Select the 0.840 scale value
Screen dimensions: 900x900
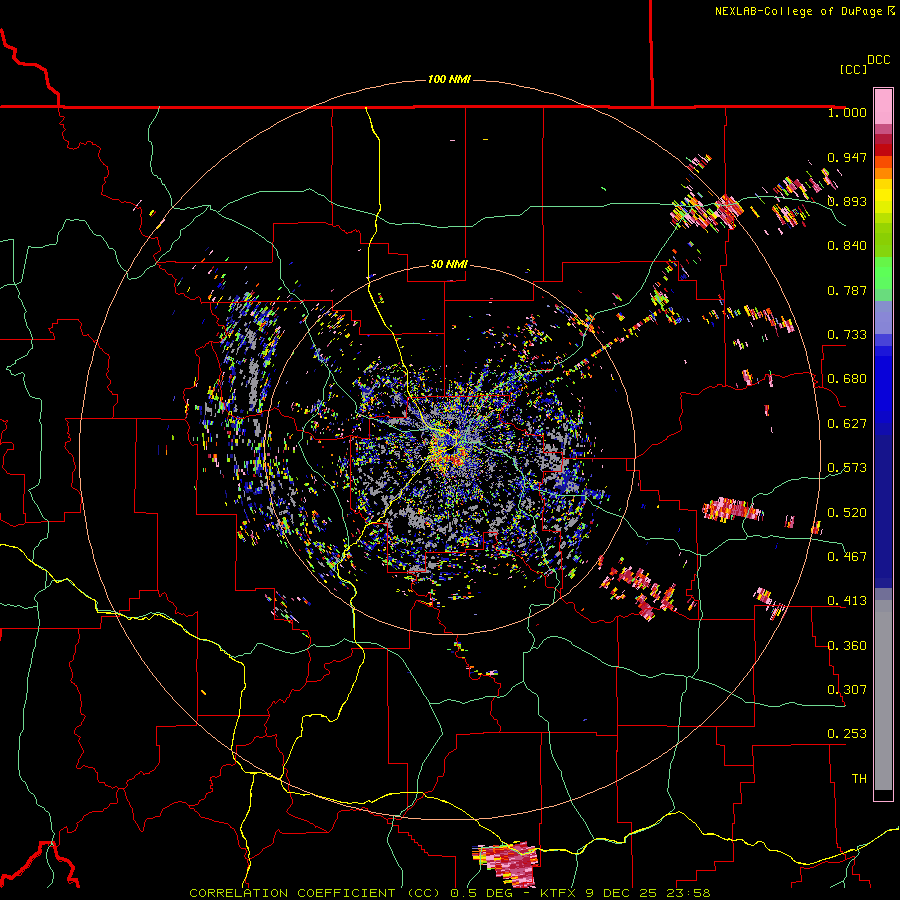pos(847,246)
